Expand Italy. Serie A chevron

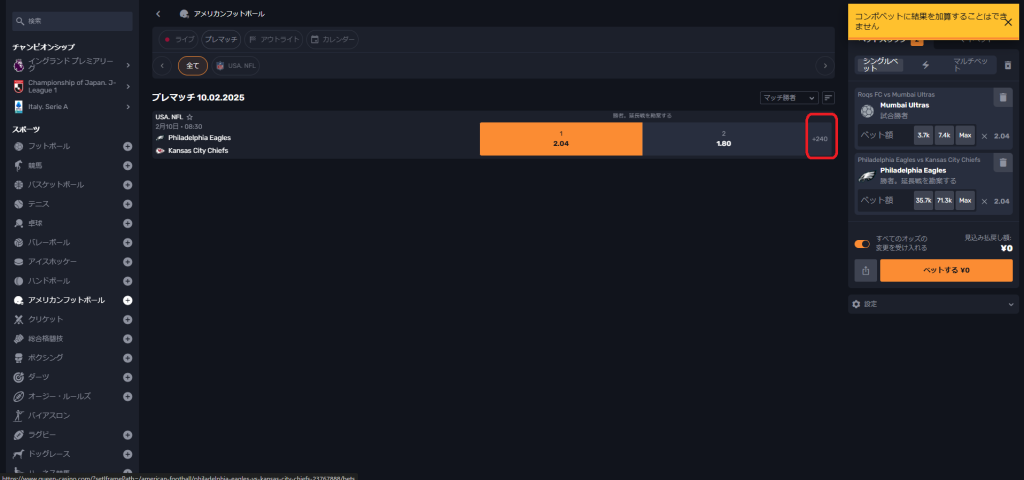pos(128,106)
